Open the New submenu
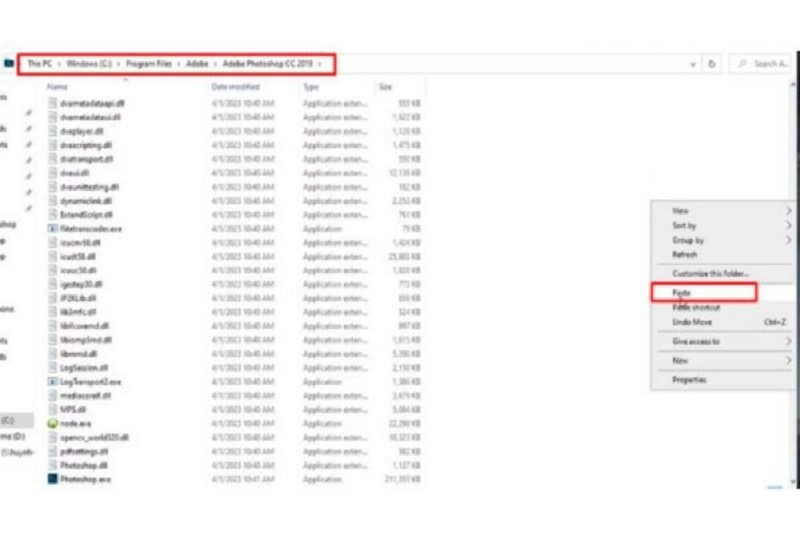The image size is (800, 533). pos(723,361)
